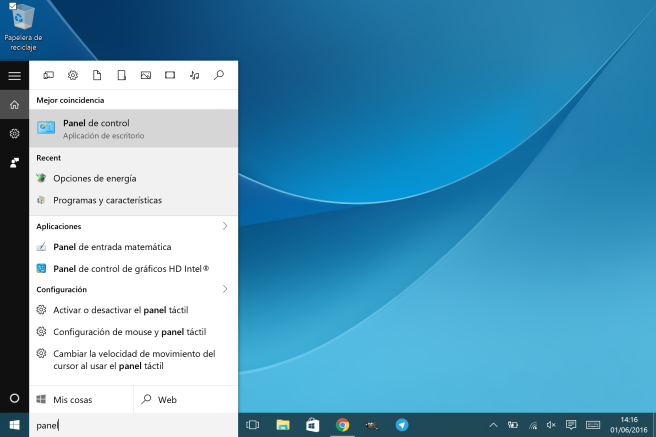Viewport: 656px width, 437px height.
Task: Filter results by documents icon
Action: (97, 75)
